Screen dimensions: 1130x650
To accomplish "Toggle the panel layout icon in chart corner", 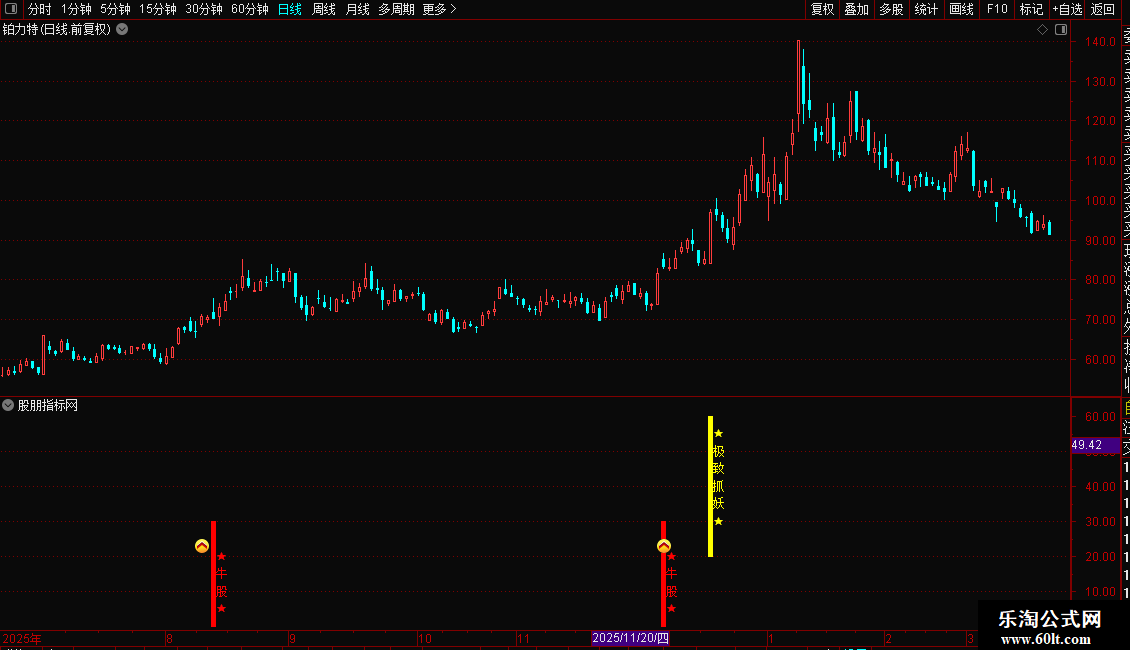I will coord(1061,30).
